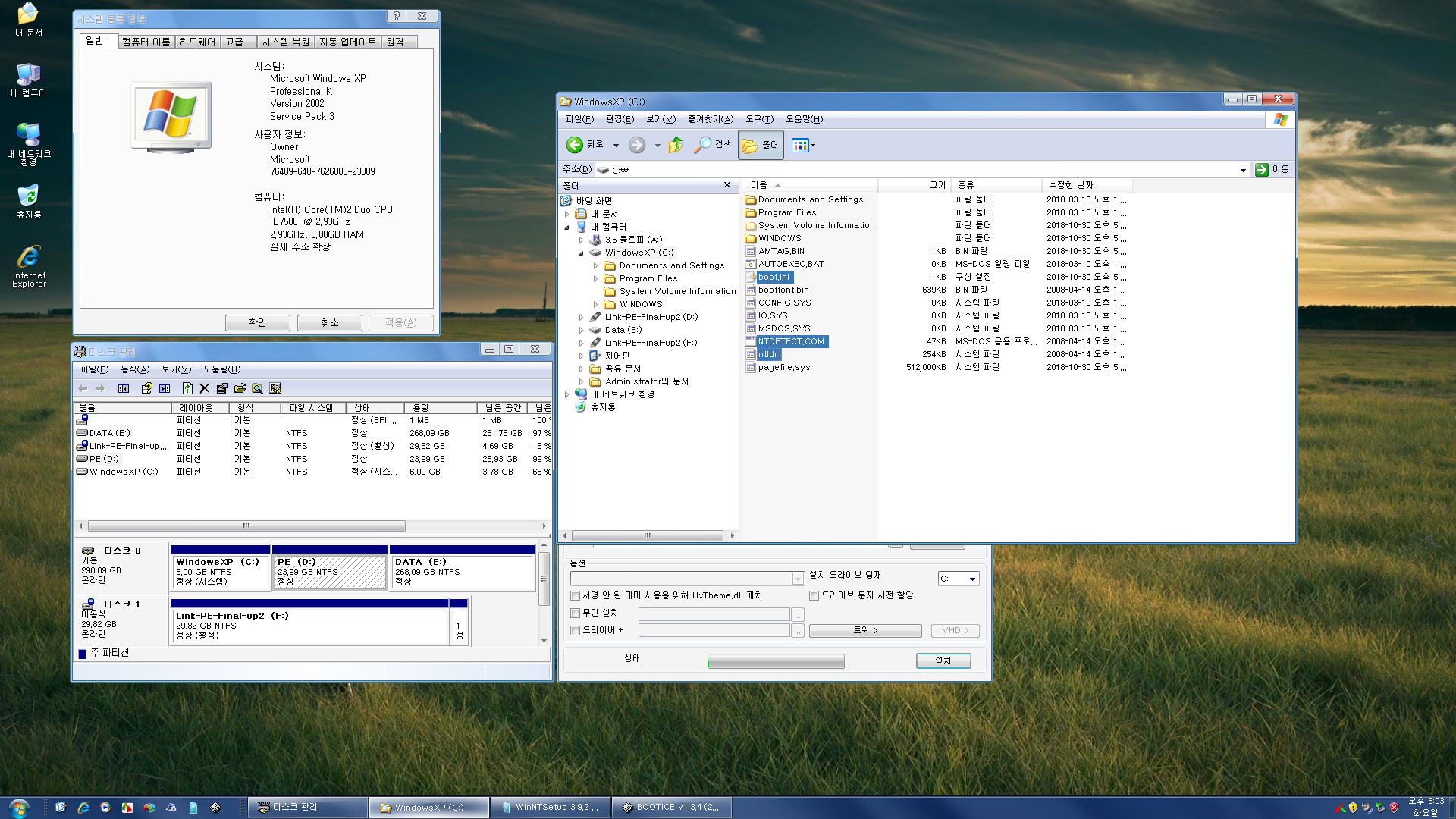Viewport: 1456px width, 819px height.
Task: Open the Explorer address bar dropdown
Action: [1243, 170]
